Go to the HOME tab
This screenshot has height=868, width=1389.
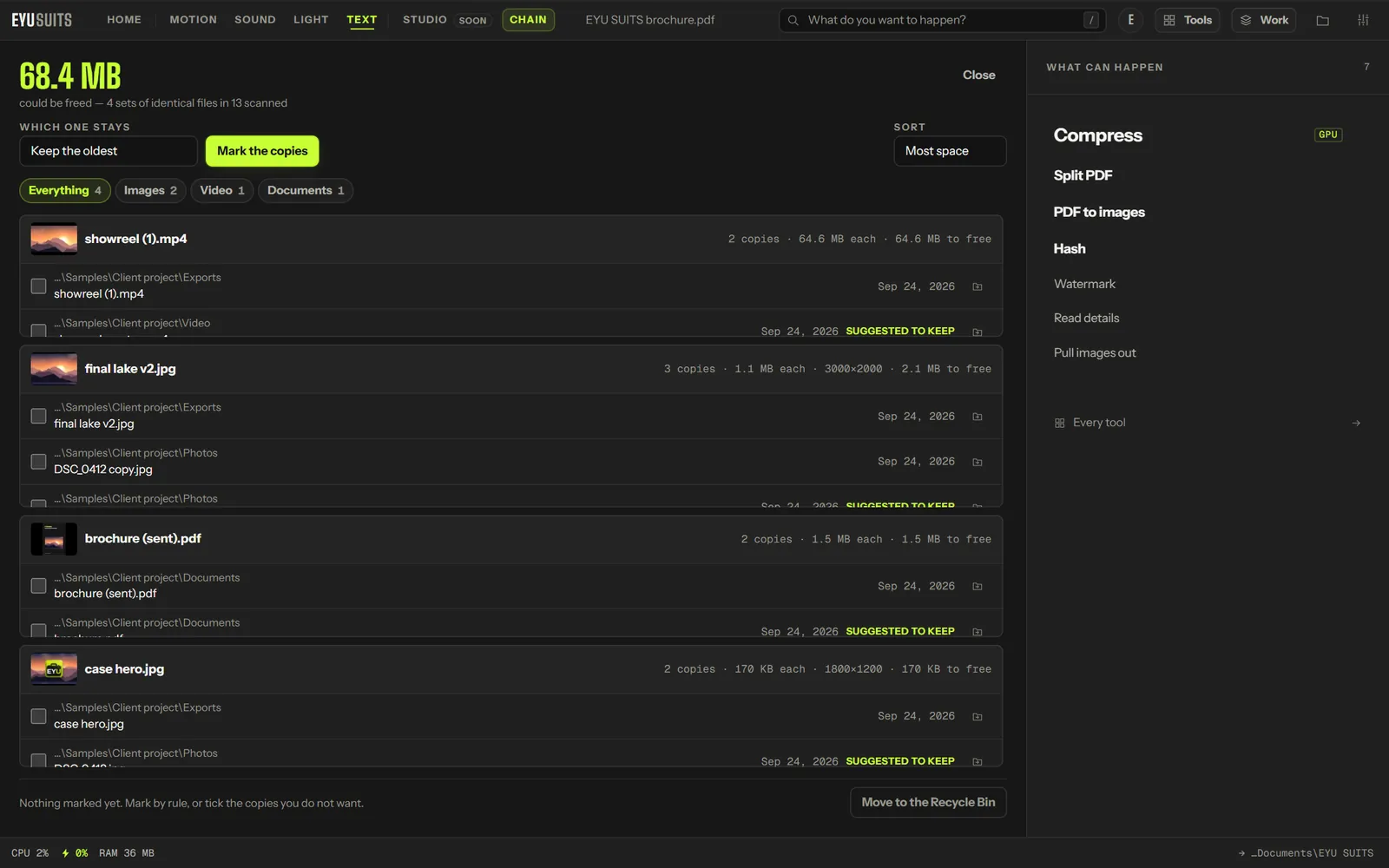pos(124,19)
